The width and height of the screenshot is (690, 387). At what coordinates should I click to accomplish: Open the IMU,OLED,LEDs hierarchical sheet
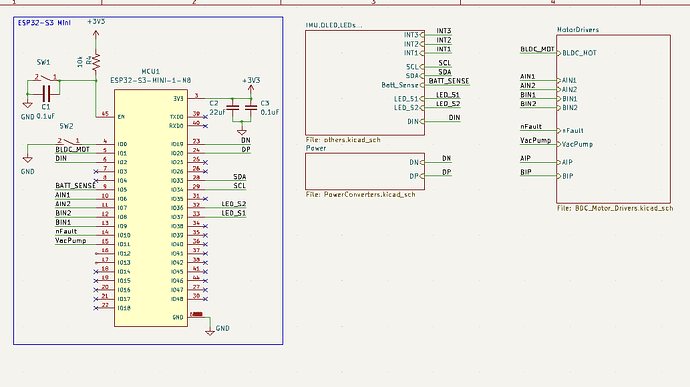(x=365, y=83)
